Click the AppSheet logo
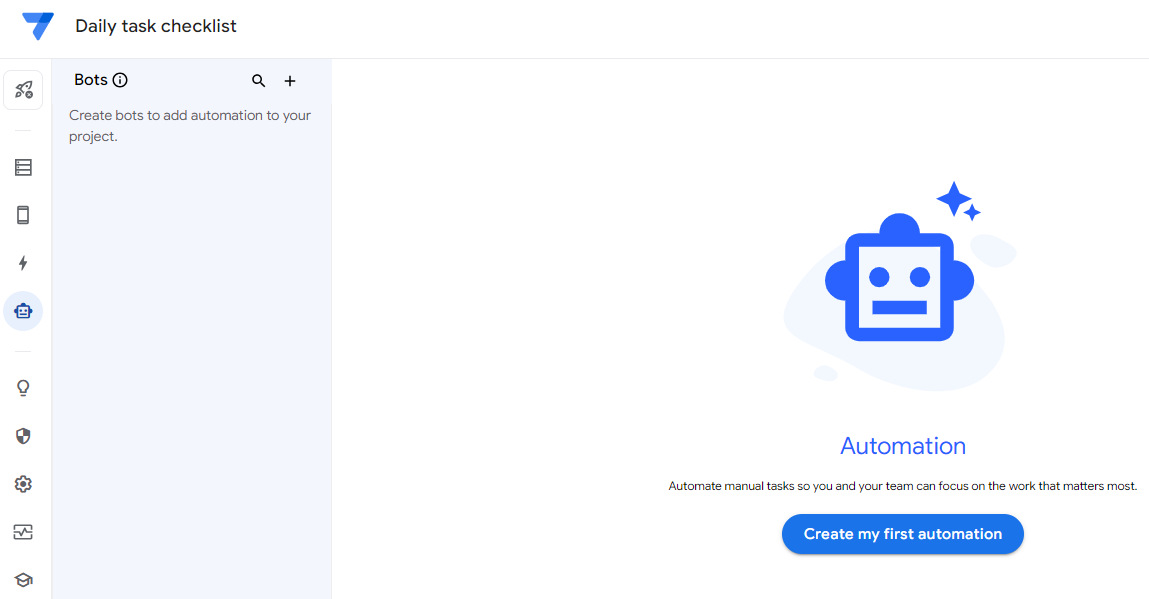 point(37,27)
